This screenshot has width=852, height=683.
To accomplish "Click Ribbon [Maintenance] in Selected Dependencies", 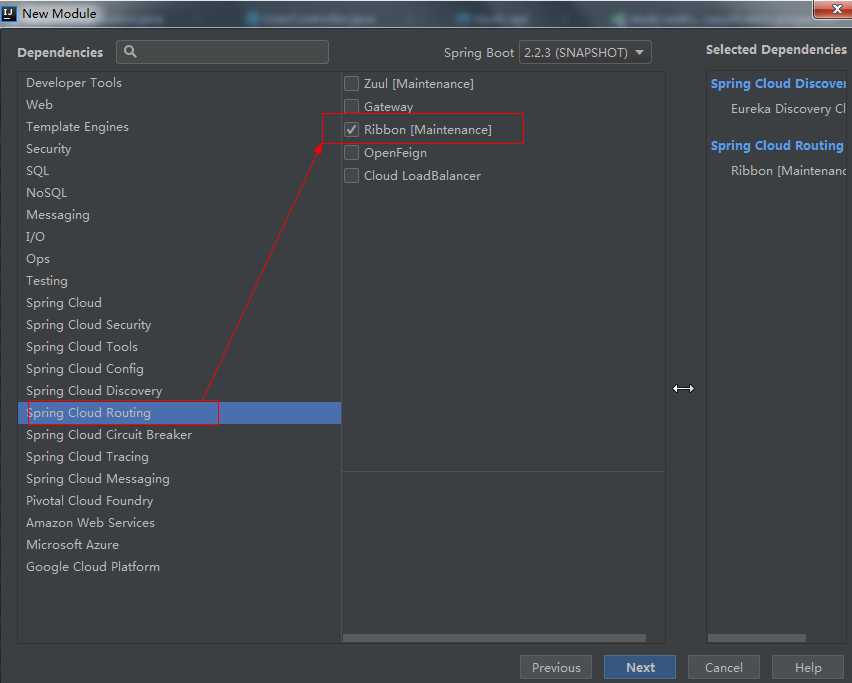I will click(788, 171).
